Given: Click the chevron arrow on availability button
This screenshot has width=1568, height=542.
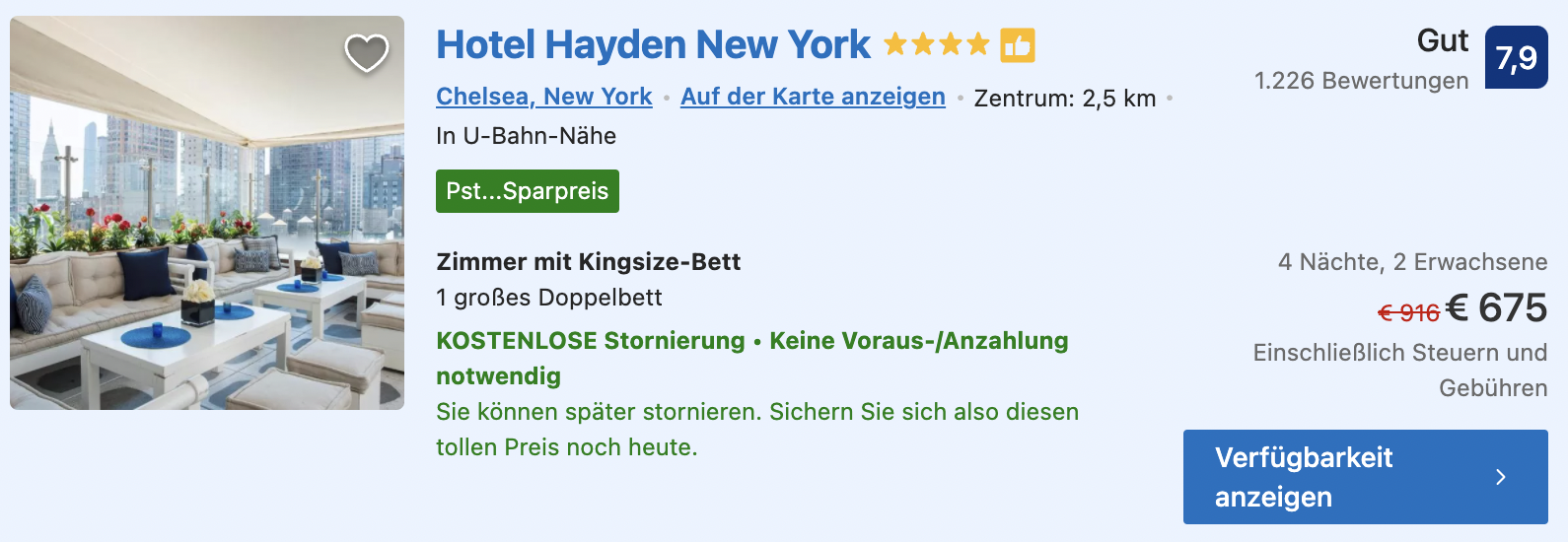Looking at the screenshot, I should click(1501, 477).
